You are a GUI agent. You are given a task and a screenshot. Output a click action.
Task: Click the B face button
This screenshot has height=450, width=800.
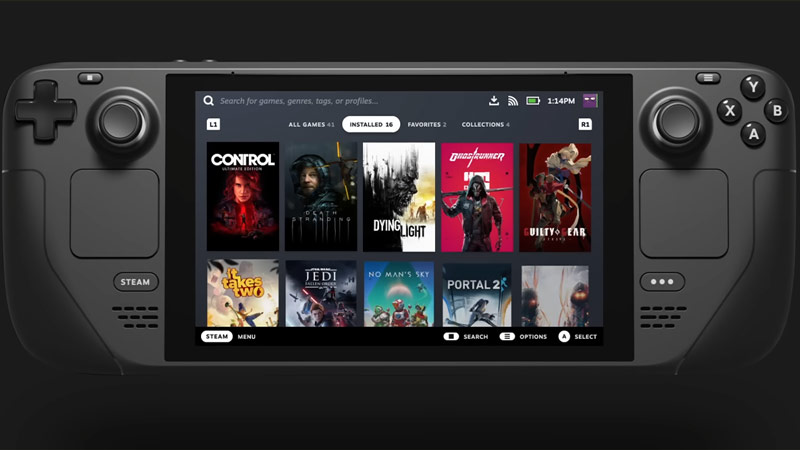point(777,111)
